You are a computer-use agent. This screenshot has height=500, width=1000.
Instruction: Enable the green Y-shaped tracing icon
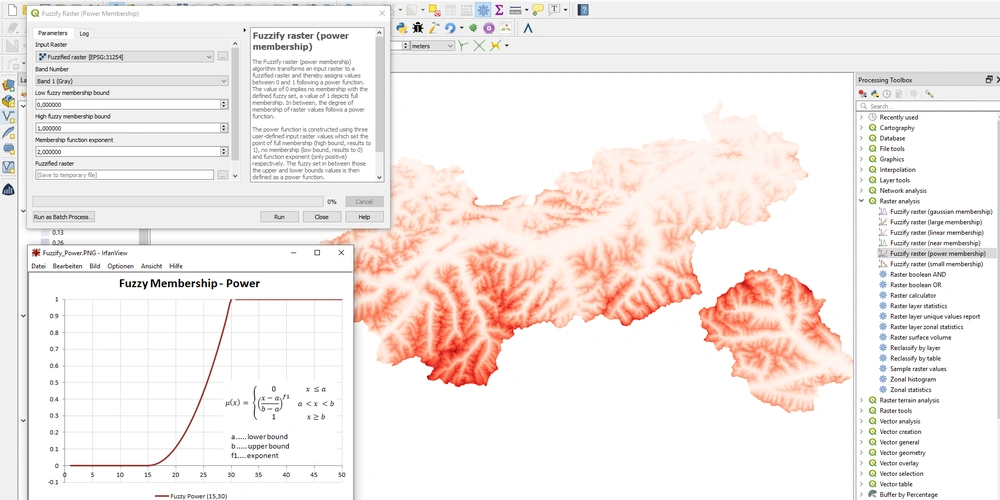pos(464,46)
